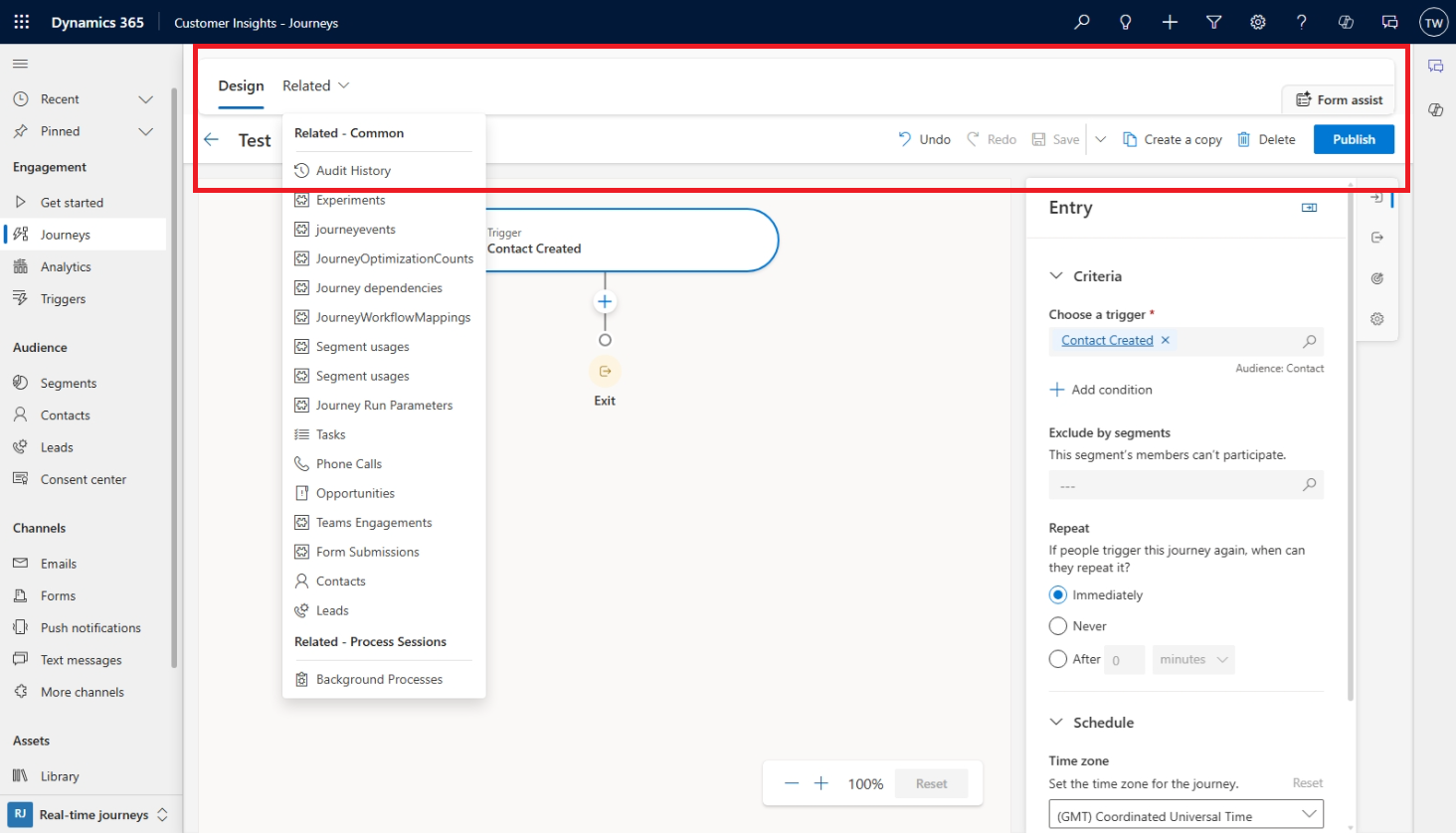
Task: Open the Dynamics 365 app launcher grid
Action: (22, 22)
